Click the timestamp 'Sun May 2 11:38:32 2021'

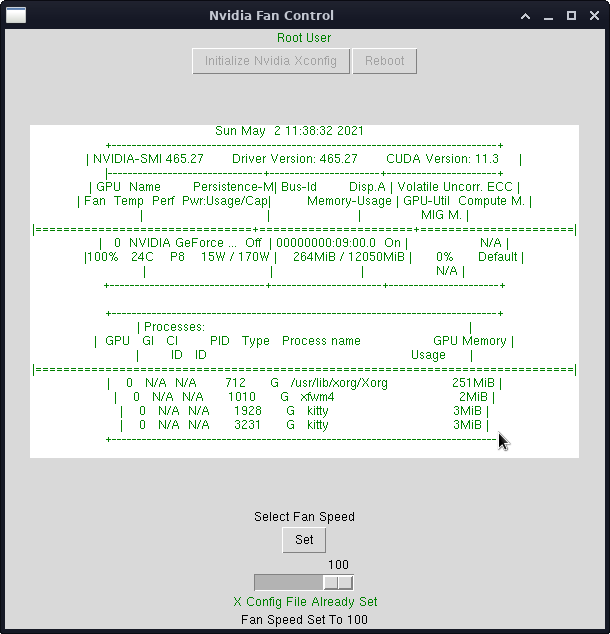pyautogui.click(x=289, y=131)
